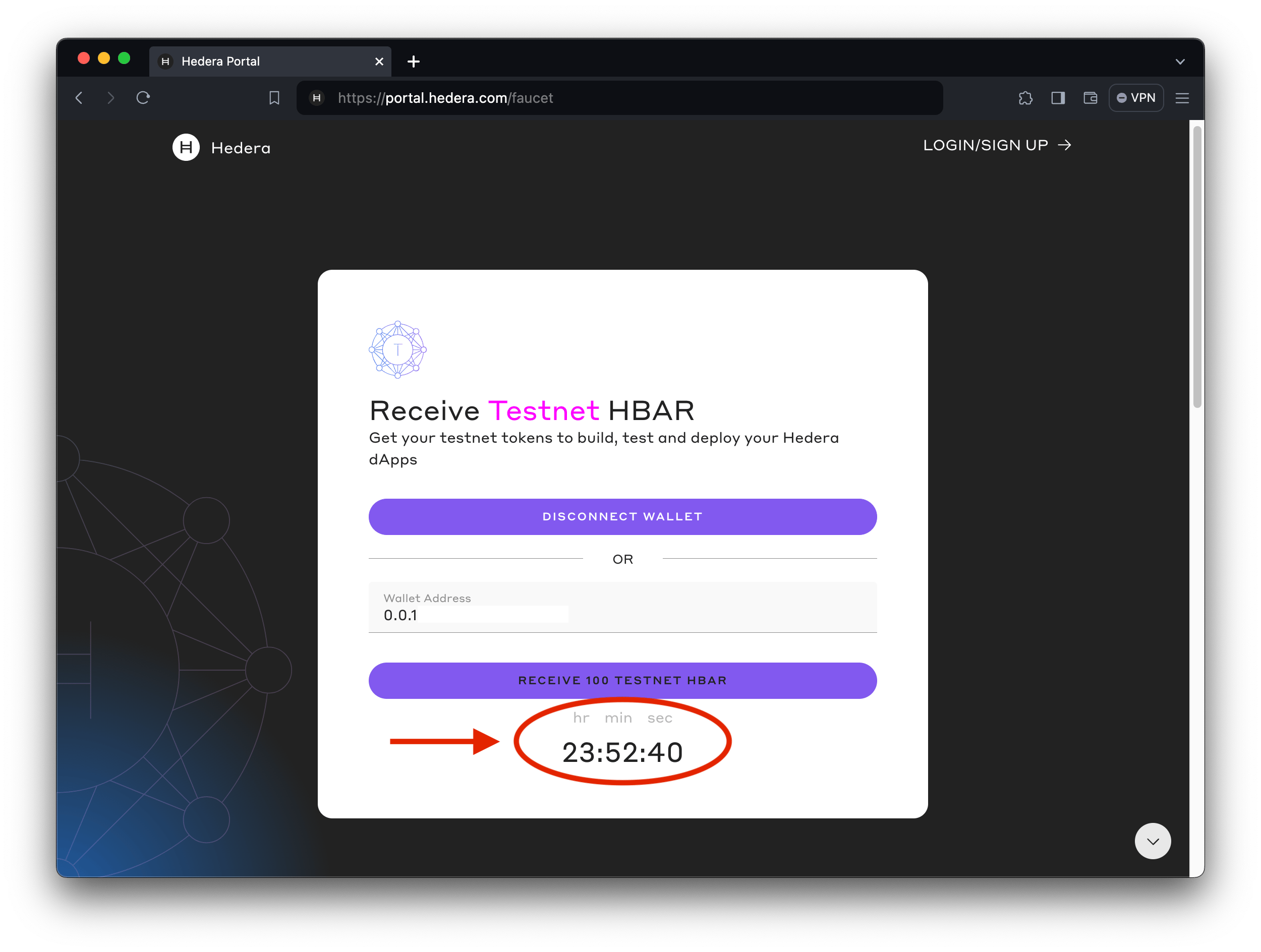The width and height of the screenshot is (1261, 952).
Task: Click the 'hr' countdown label
Action: 581,718
